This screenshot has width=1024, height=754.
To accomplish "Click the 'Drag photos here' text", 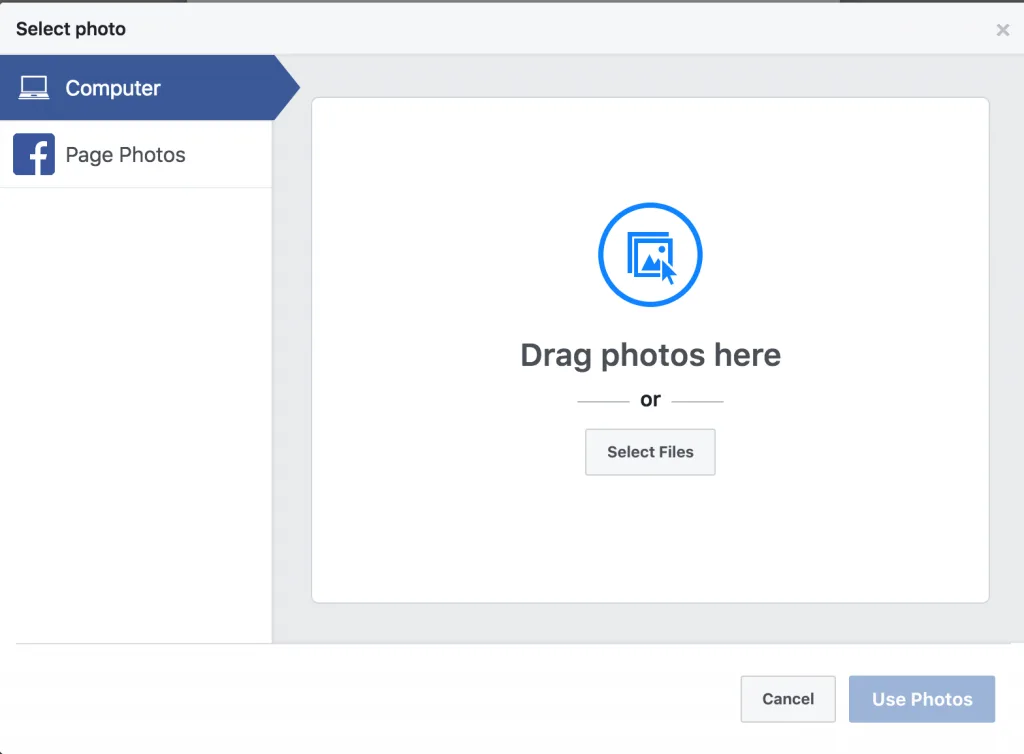I will (650, 355).
